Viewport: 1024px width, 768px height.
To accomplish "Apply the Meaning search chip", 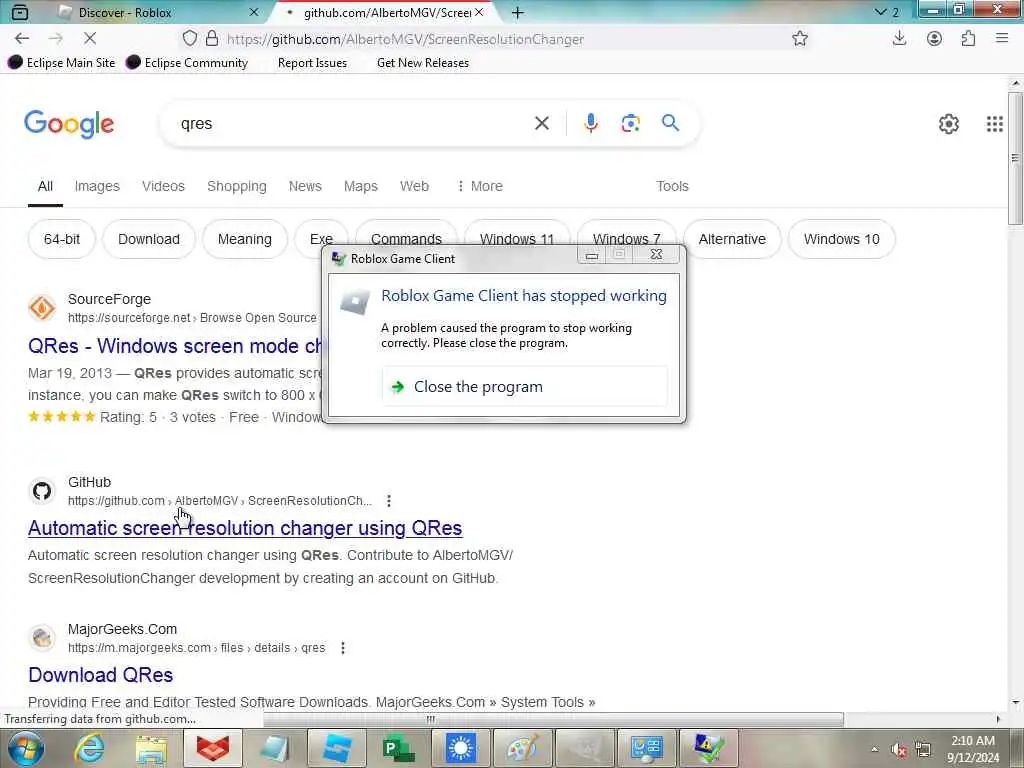I will pos(245,239).
